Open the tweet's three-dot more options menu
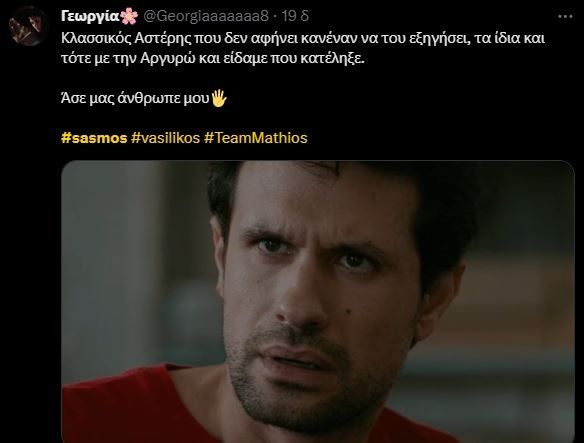The image size is (584, 443). 565,16
